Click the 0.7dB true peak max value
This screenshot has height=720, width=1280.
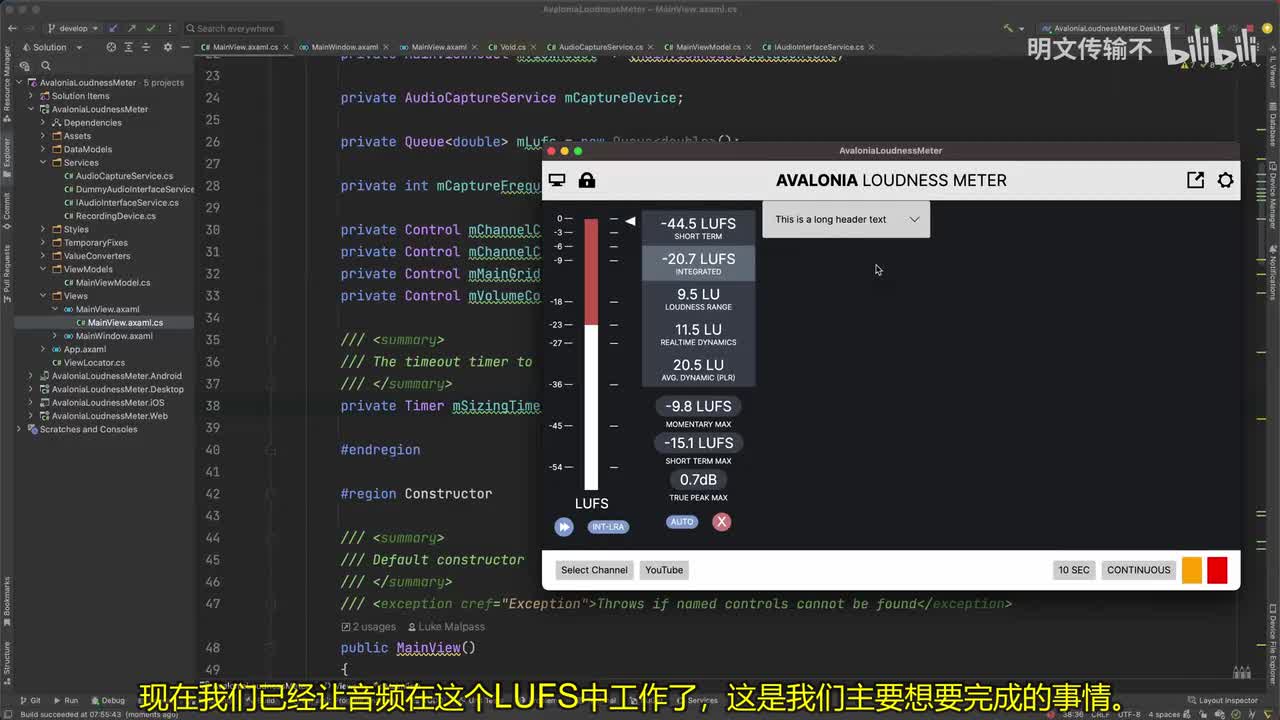coord(698,480)
